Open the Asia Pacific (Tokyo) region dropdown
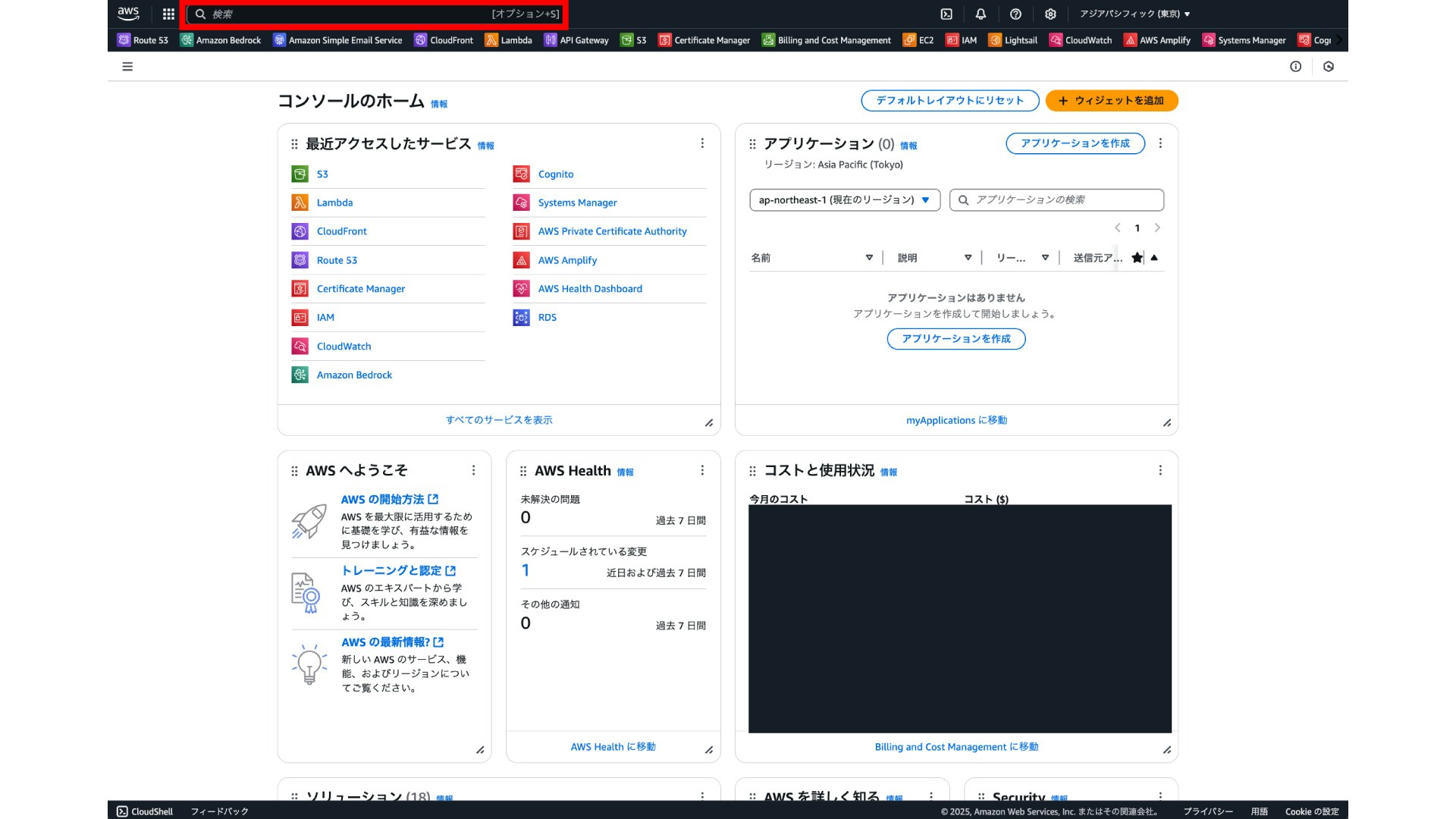 pyautogui.click(x=1134, y=14)
